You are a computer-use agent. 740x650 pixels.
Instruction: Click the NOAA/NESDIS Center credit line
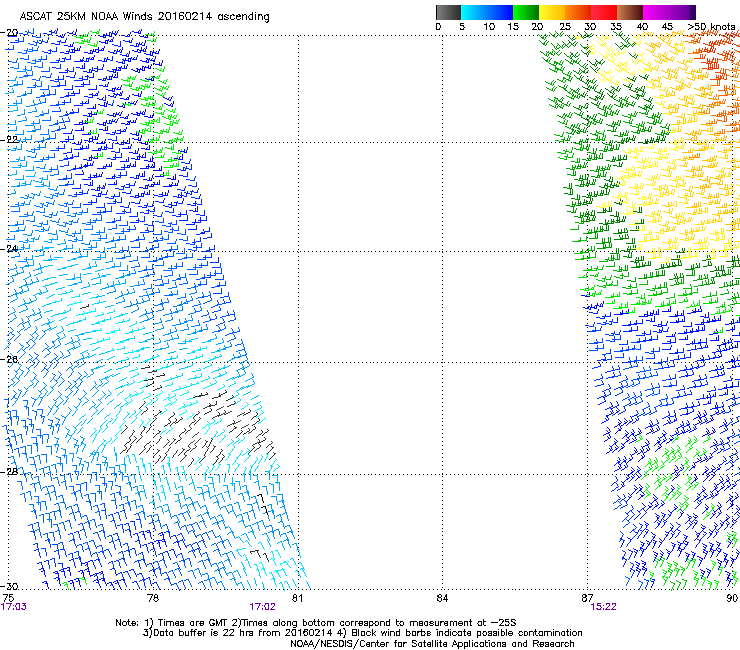[432, 644]
